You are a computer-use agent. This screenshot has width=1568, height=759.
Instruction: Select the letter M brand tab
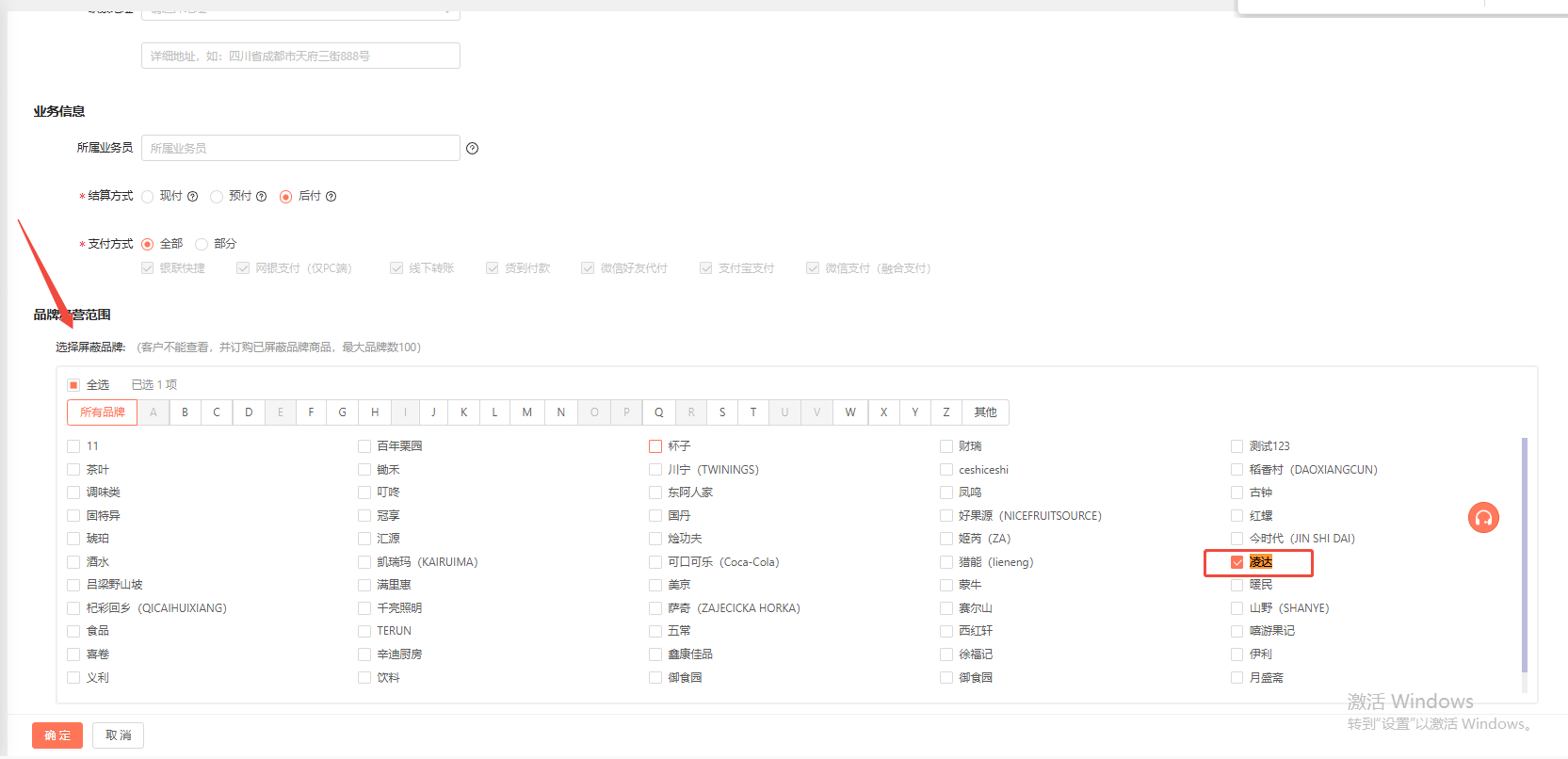pos(527,412)
